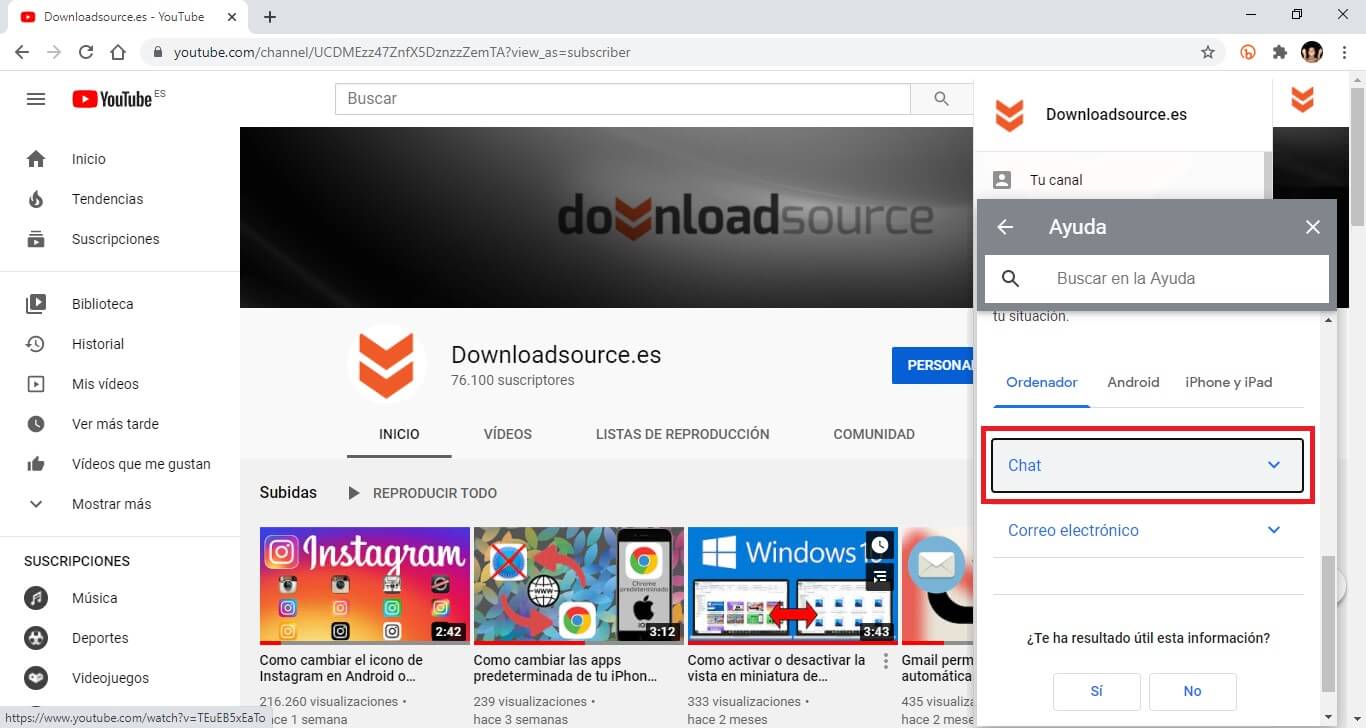The width and height of the screenshot is (1366, 728).
Task: Expand the Correo electrónico option
Action: 1148,530
